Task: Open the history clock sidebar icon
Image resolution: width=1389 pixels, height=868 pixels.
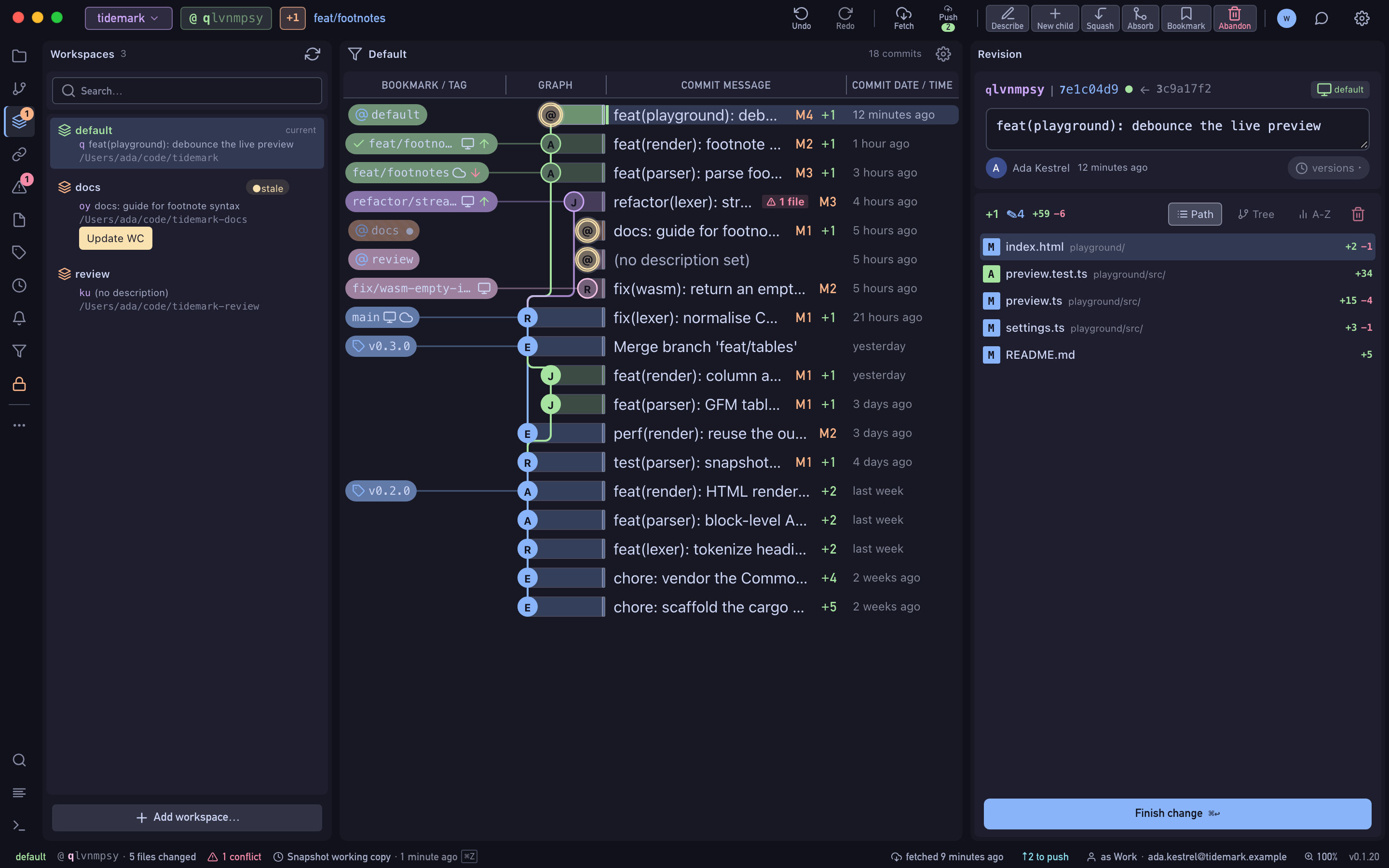Action: coord(19,285)
